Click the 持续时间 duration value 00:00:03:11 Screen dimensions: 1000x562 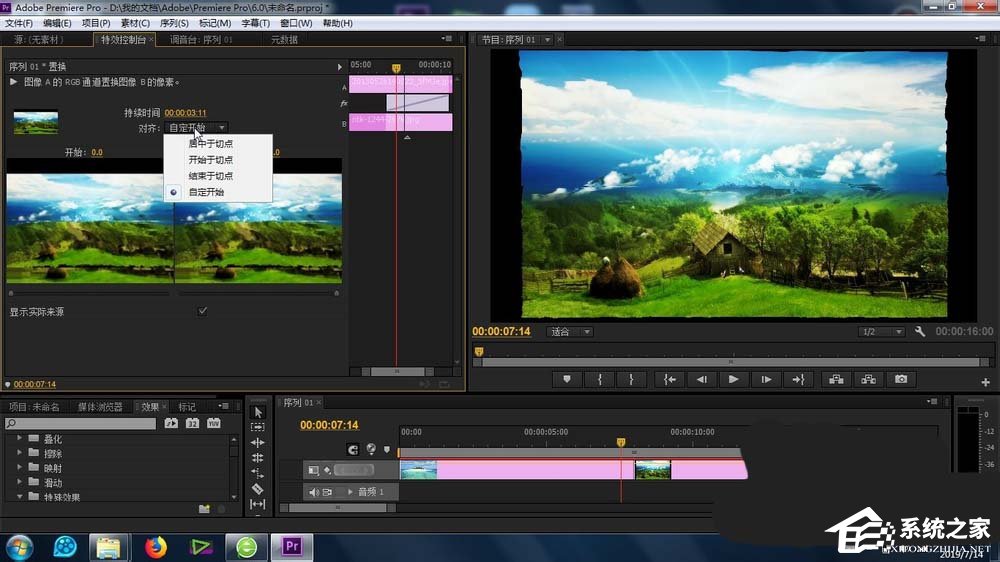click(185, 113)
